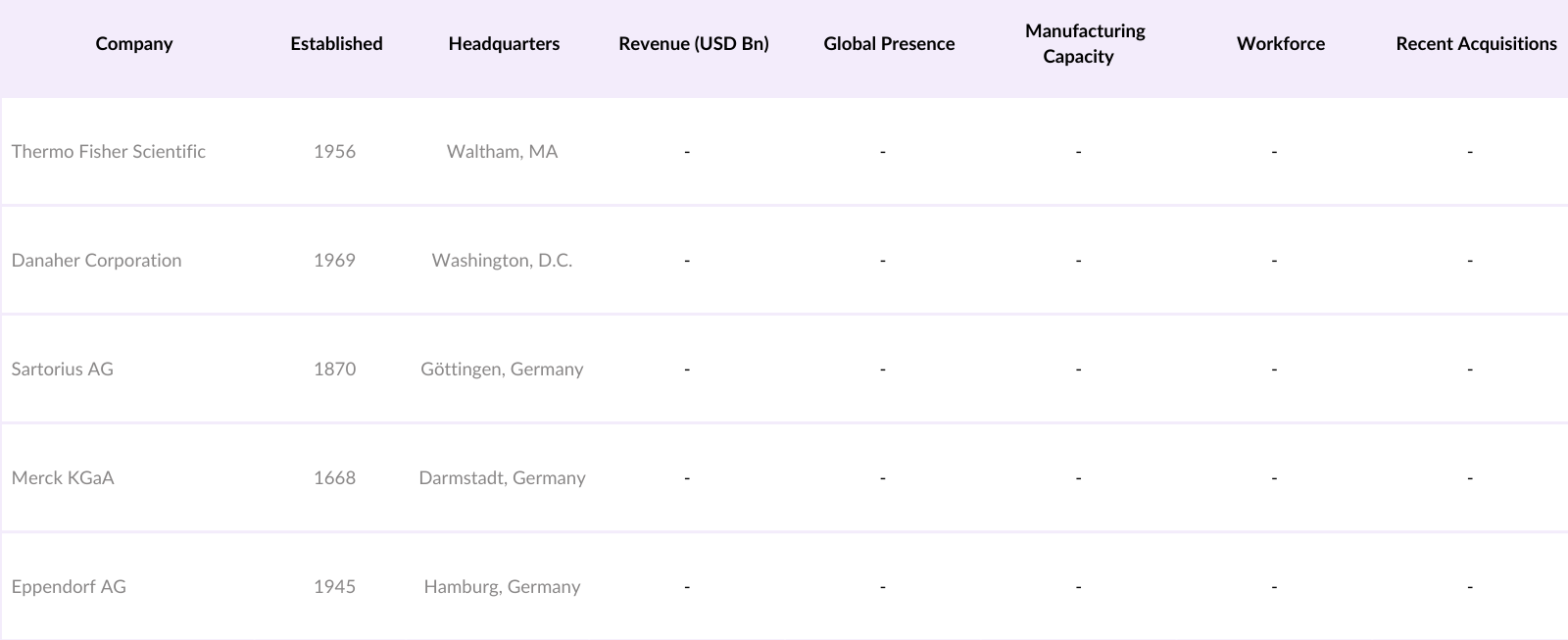Click the Global Presence column header
The height and width of the screenshot is (640, 1568).
(889, 44)
